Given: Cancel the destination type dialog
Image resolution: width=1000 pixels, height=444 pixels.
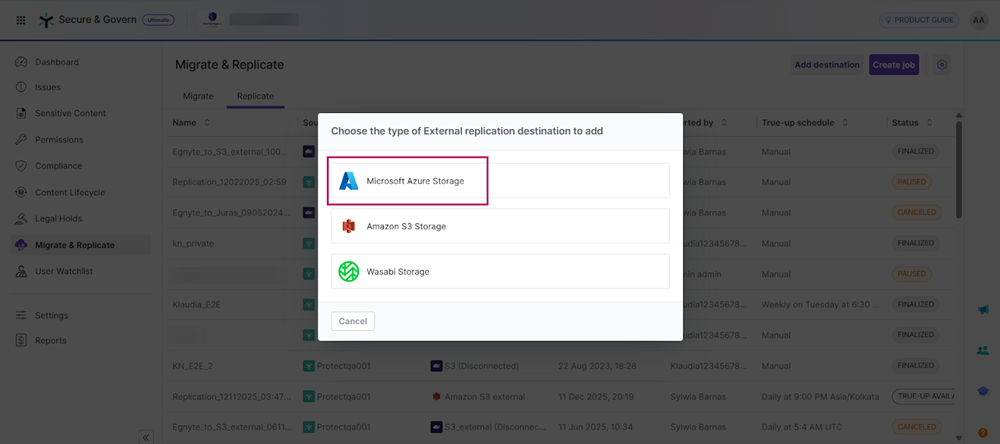Looking at the screenshot, I should pos(353,321).
